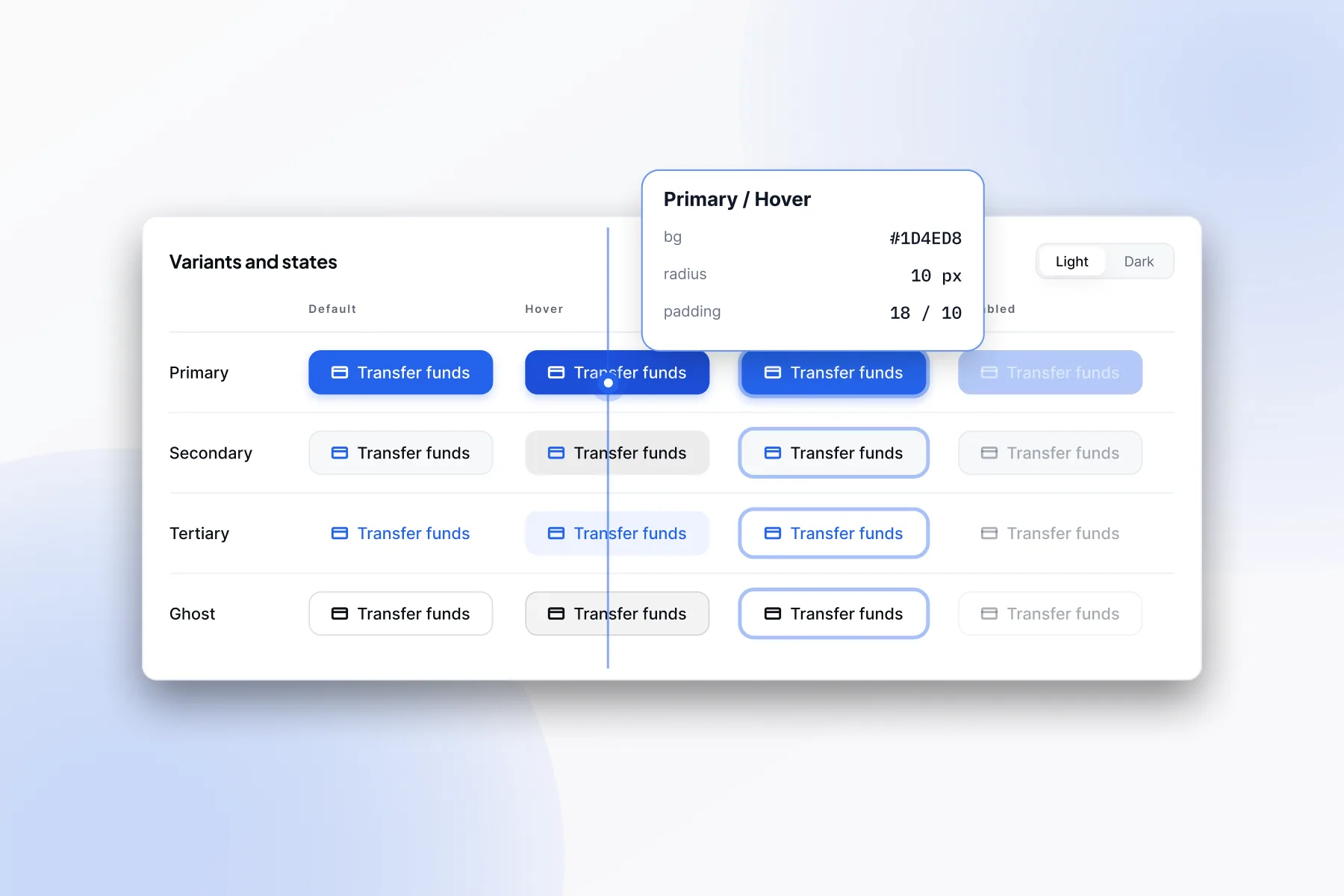Viewport: 1344px width, 896px height.
Task: Click card icon in Primary focused button
Action: pos(773,373)
